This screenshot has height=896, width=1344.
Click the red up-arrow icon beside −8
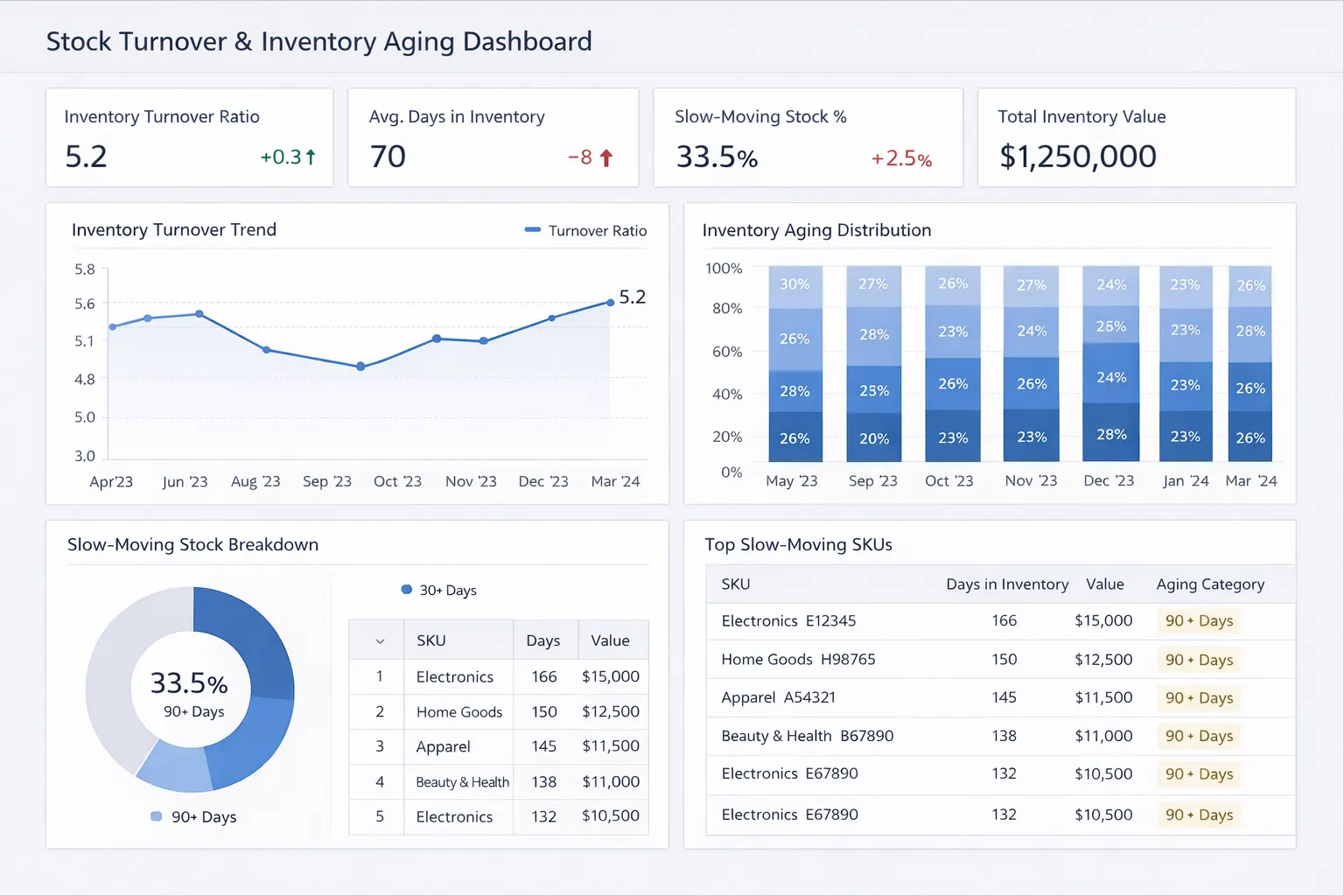607,157
